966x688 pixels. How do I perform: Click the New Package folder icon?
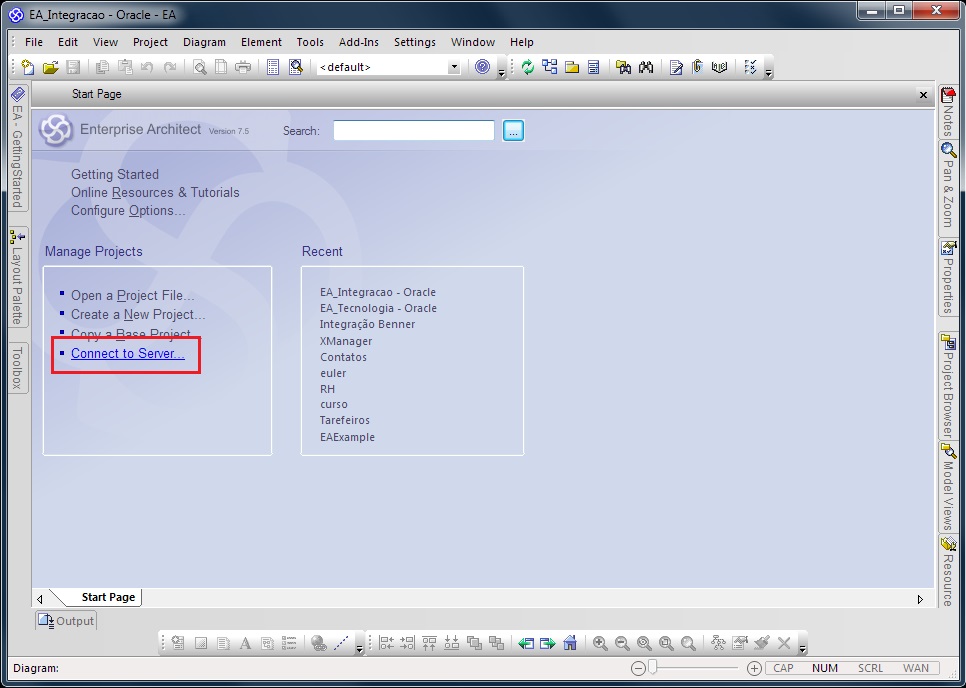coord(572,67)
